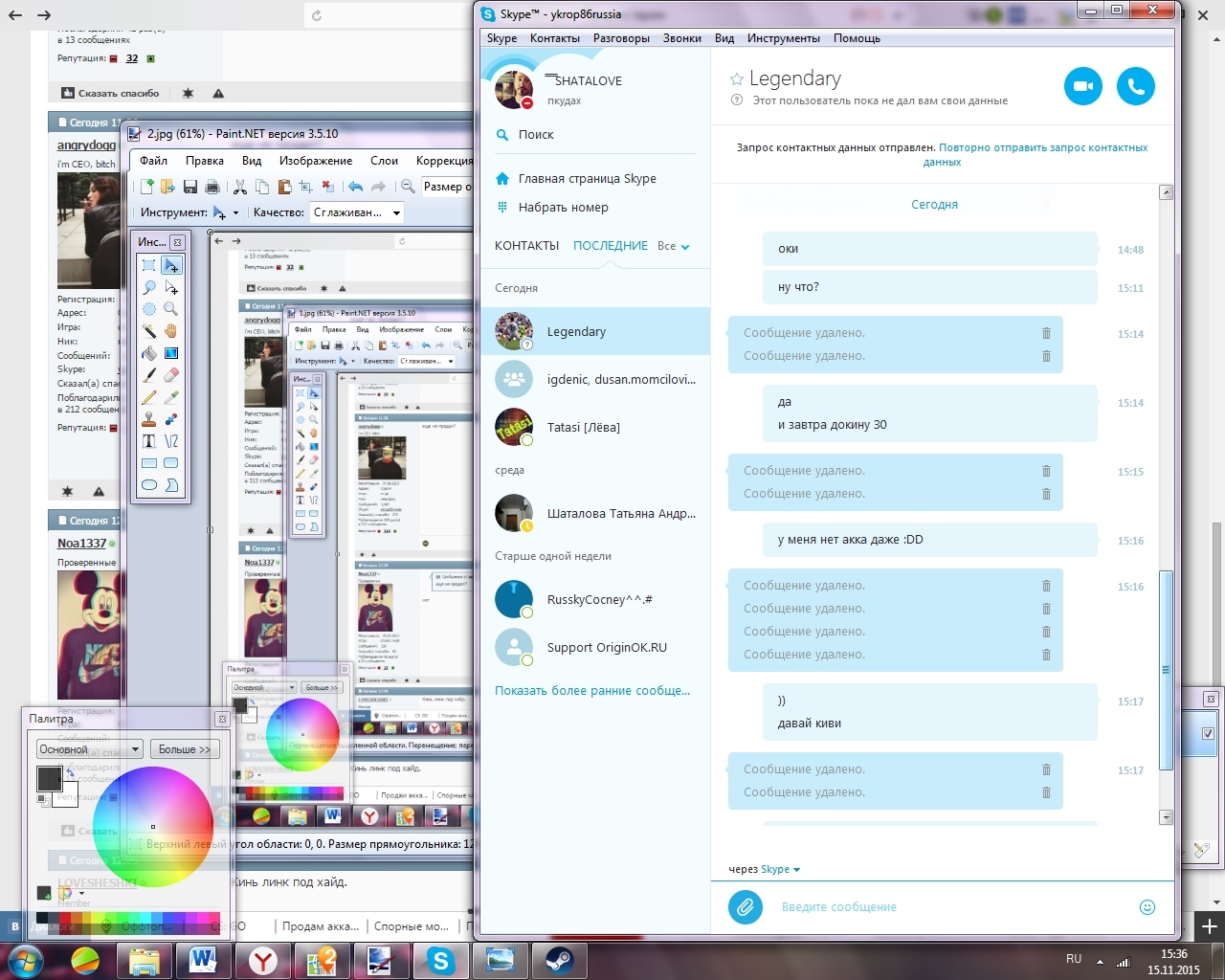Select the Recolor tool
Viewport: 1225px width, 980px height.
171,419
